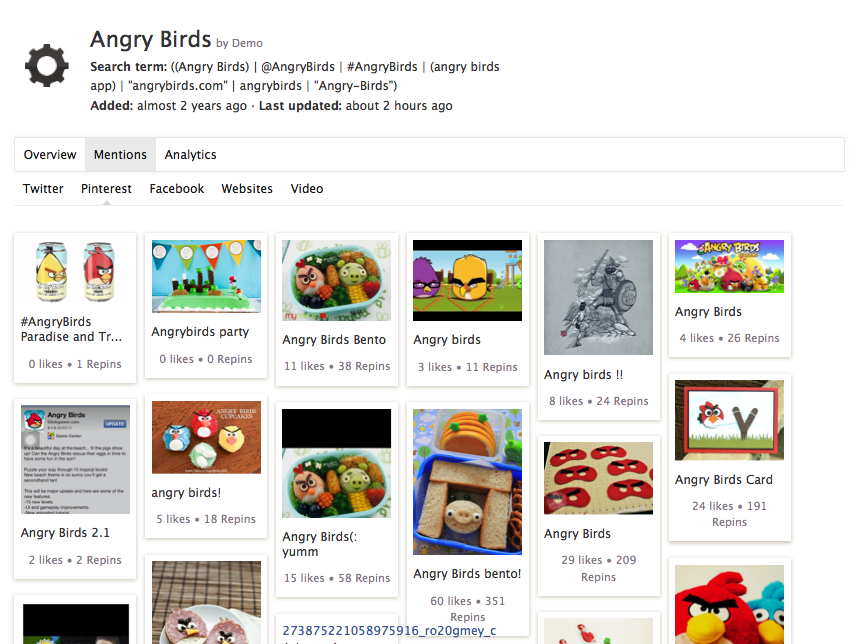
Task: Click the "Angry Birds bento!" title link
Action: point(467,574)
